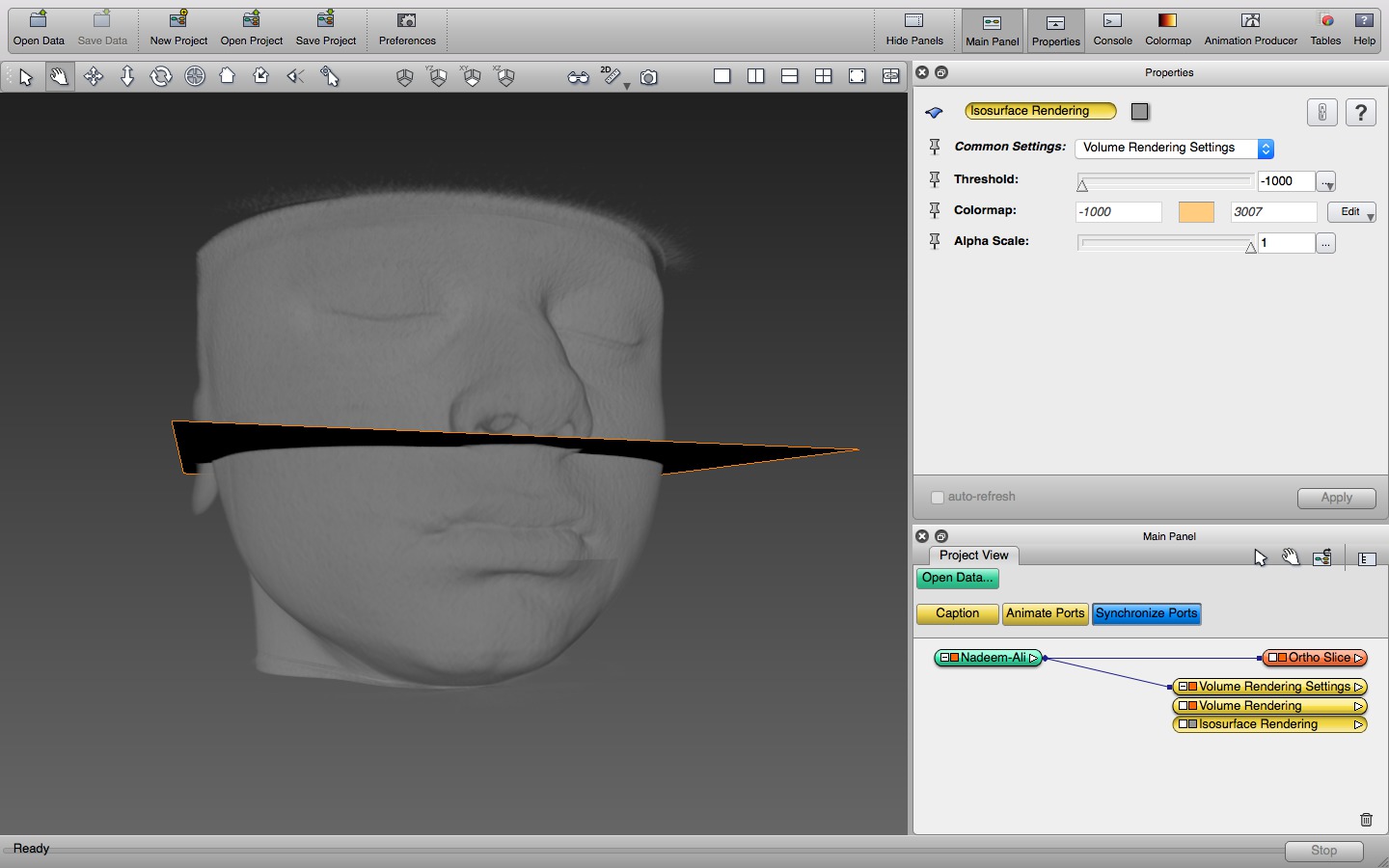Toggle Isosurface Rendering visibility square in Properties
The image size is (1389, 868).
1139,112
